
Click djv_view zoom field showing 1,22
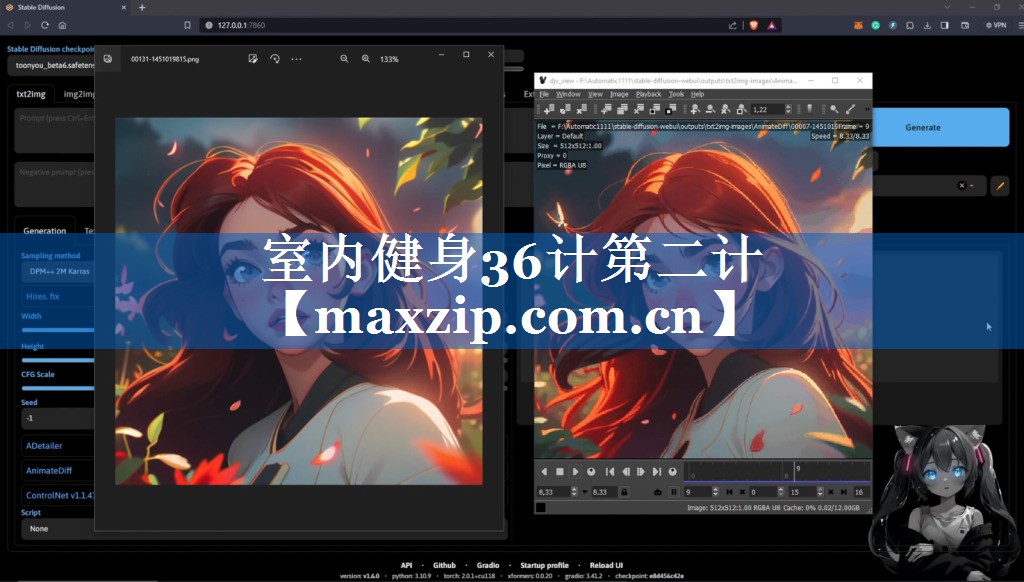[768, 109]
